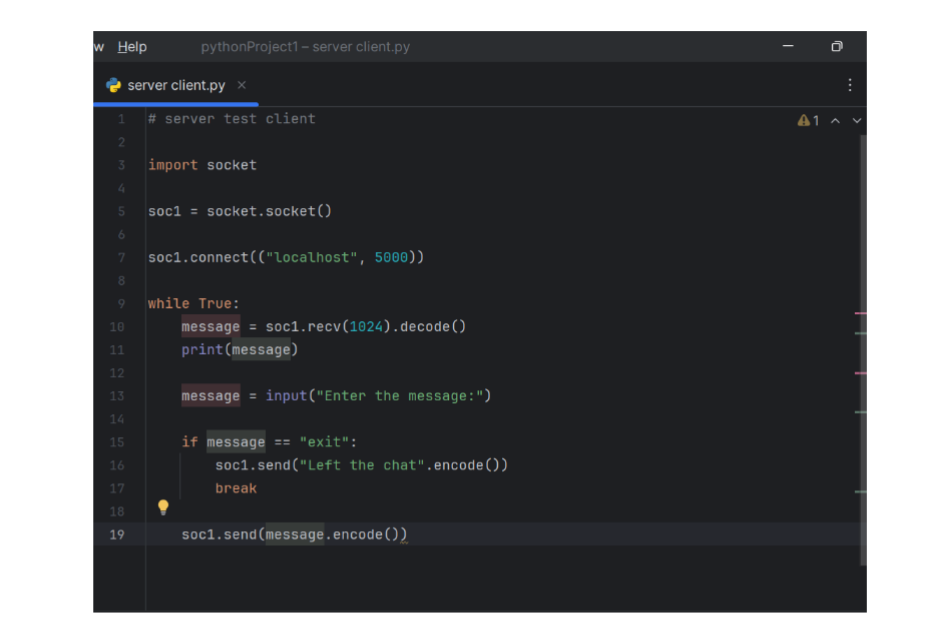Click 'soc1.send' on line 19

click(219, 535)
